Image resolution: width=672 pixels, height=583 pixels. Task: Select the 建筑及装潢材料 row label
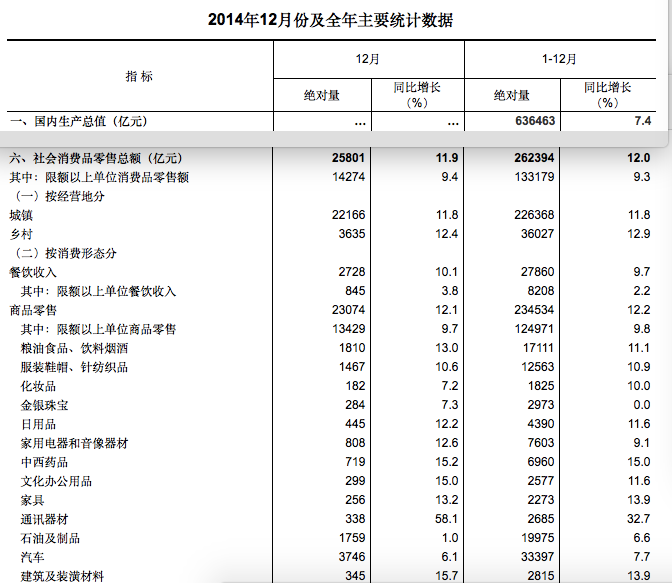point(63,576)
